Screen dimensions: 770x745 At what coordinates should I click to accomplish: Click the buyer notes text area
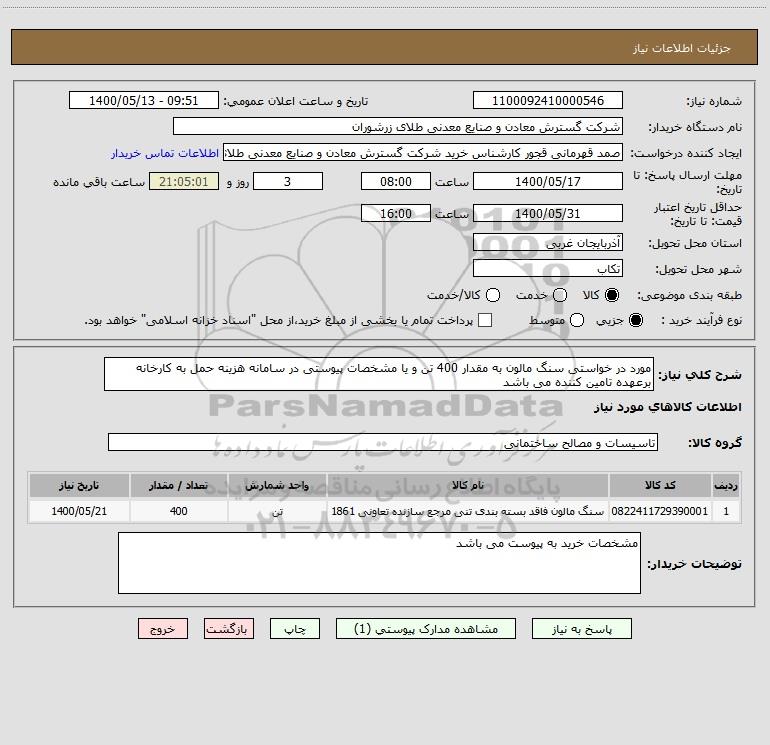[x=379, y=563]
